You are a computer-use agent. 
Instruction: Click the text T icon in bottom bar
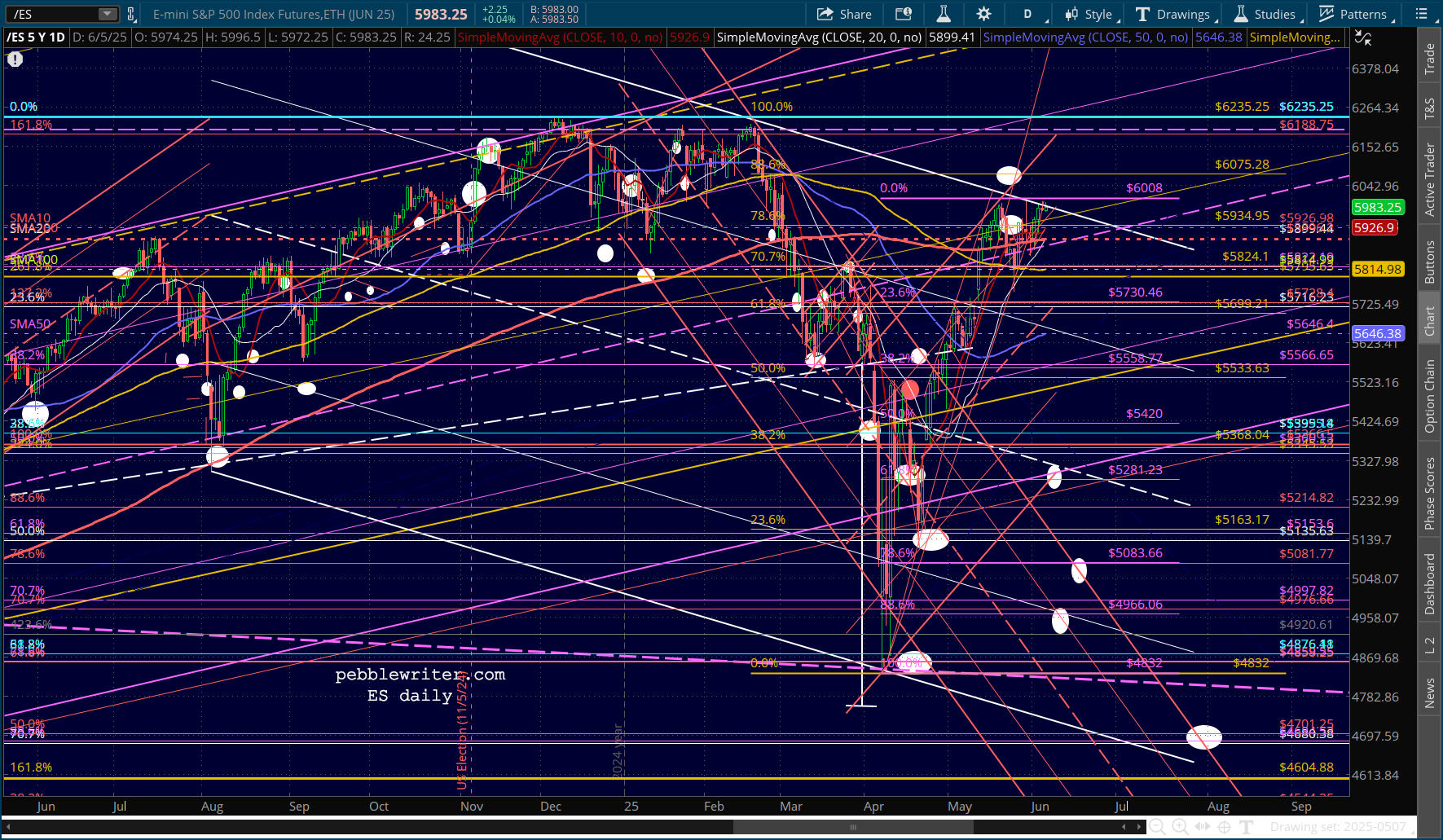pyautogui.click(x=1246, y=827)
